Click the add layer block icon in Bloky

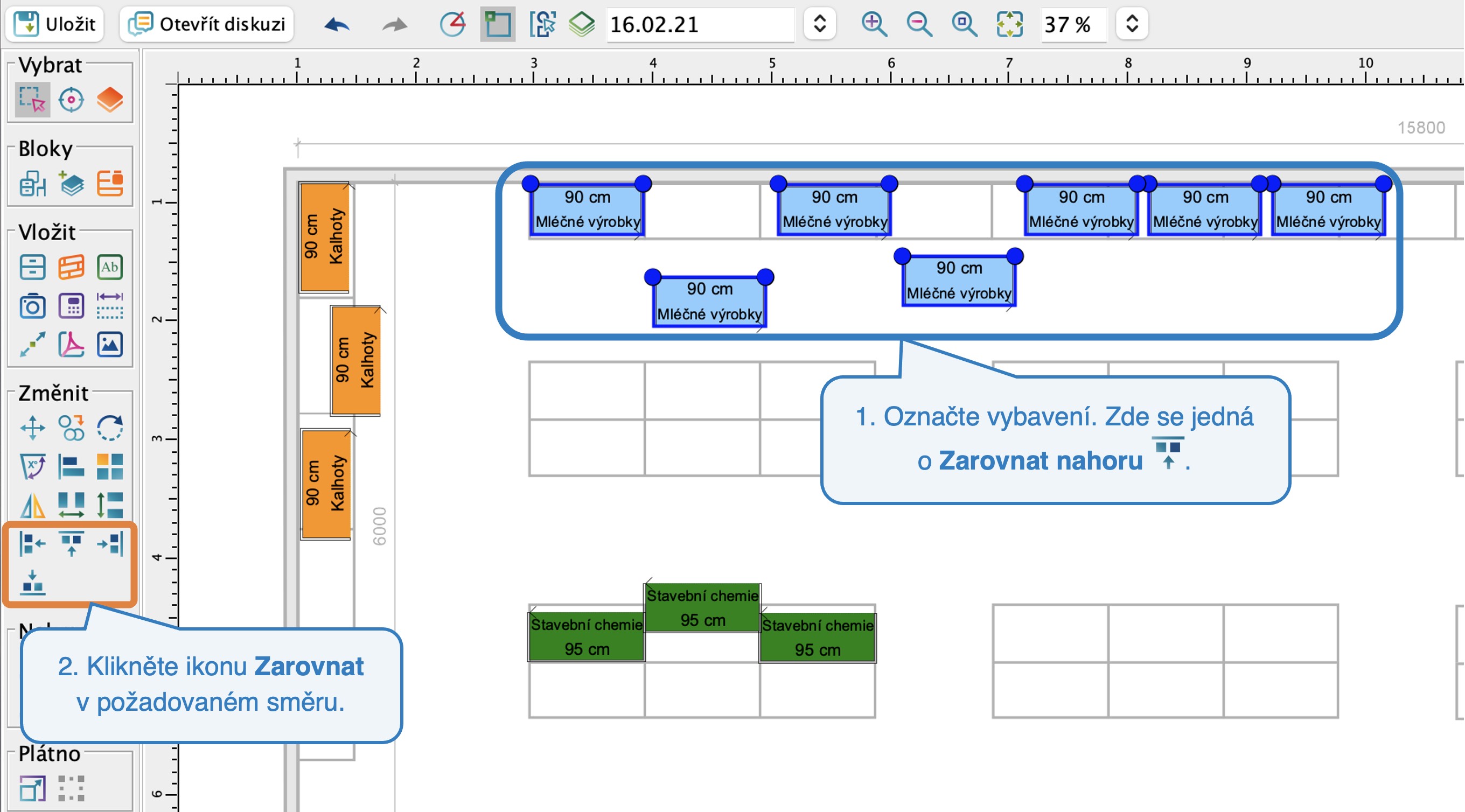(x=71, y=184)
